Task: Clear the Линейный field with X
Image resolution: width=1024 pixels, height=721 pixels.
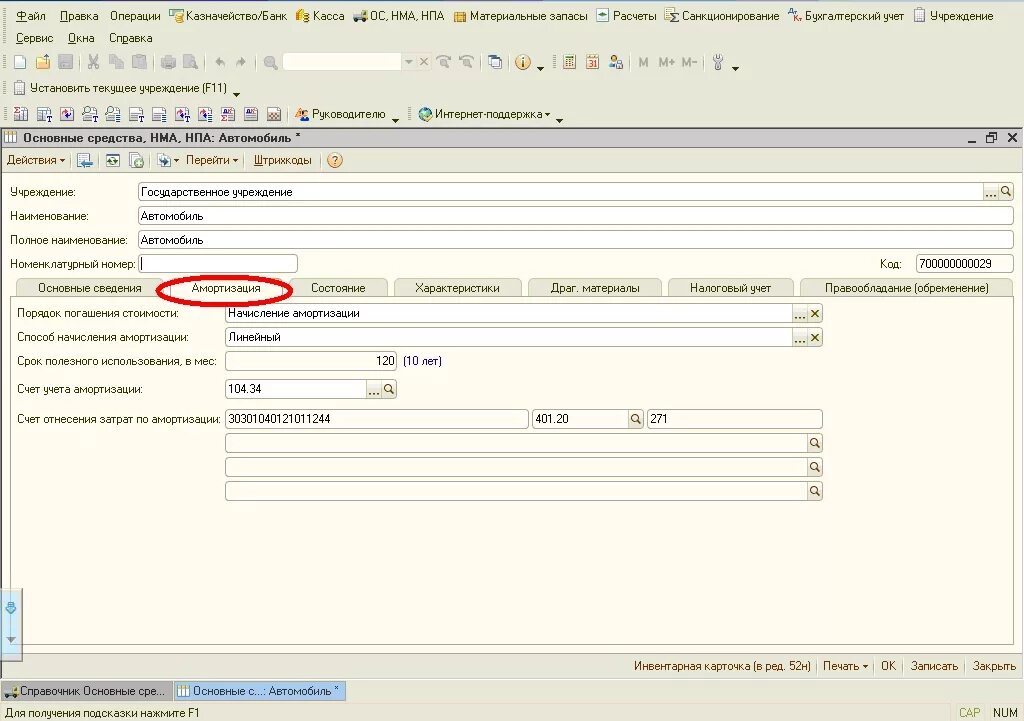Action: coord(814,338)
